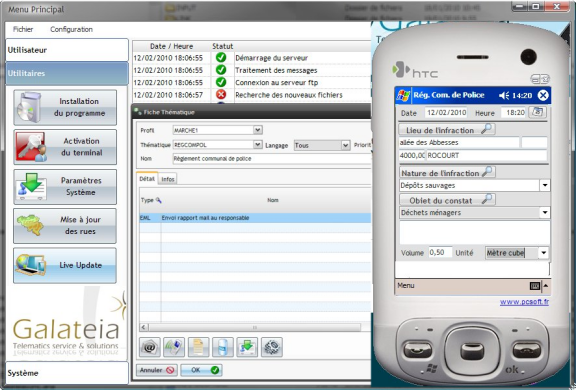Open Paramètres Système utility

coord(65,187)
